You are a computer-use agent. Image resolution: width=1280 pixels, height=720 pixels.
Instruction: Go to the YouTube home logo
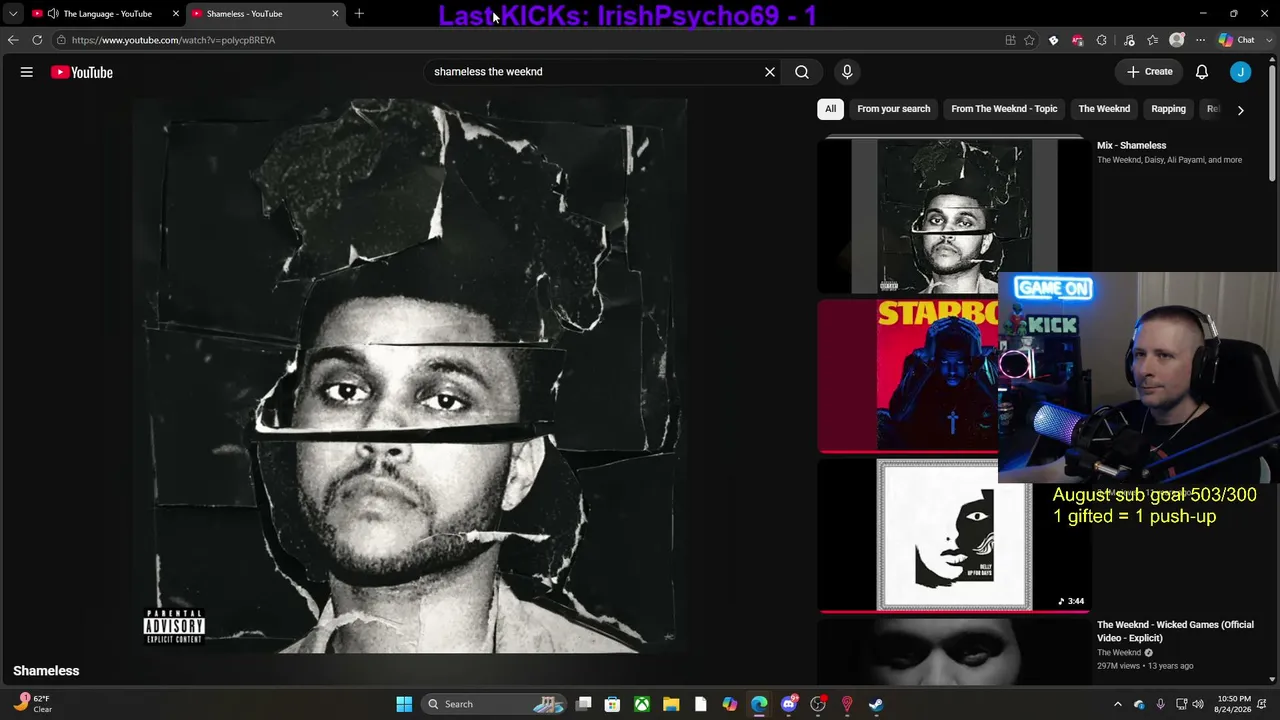click(x=82, y=72)
